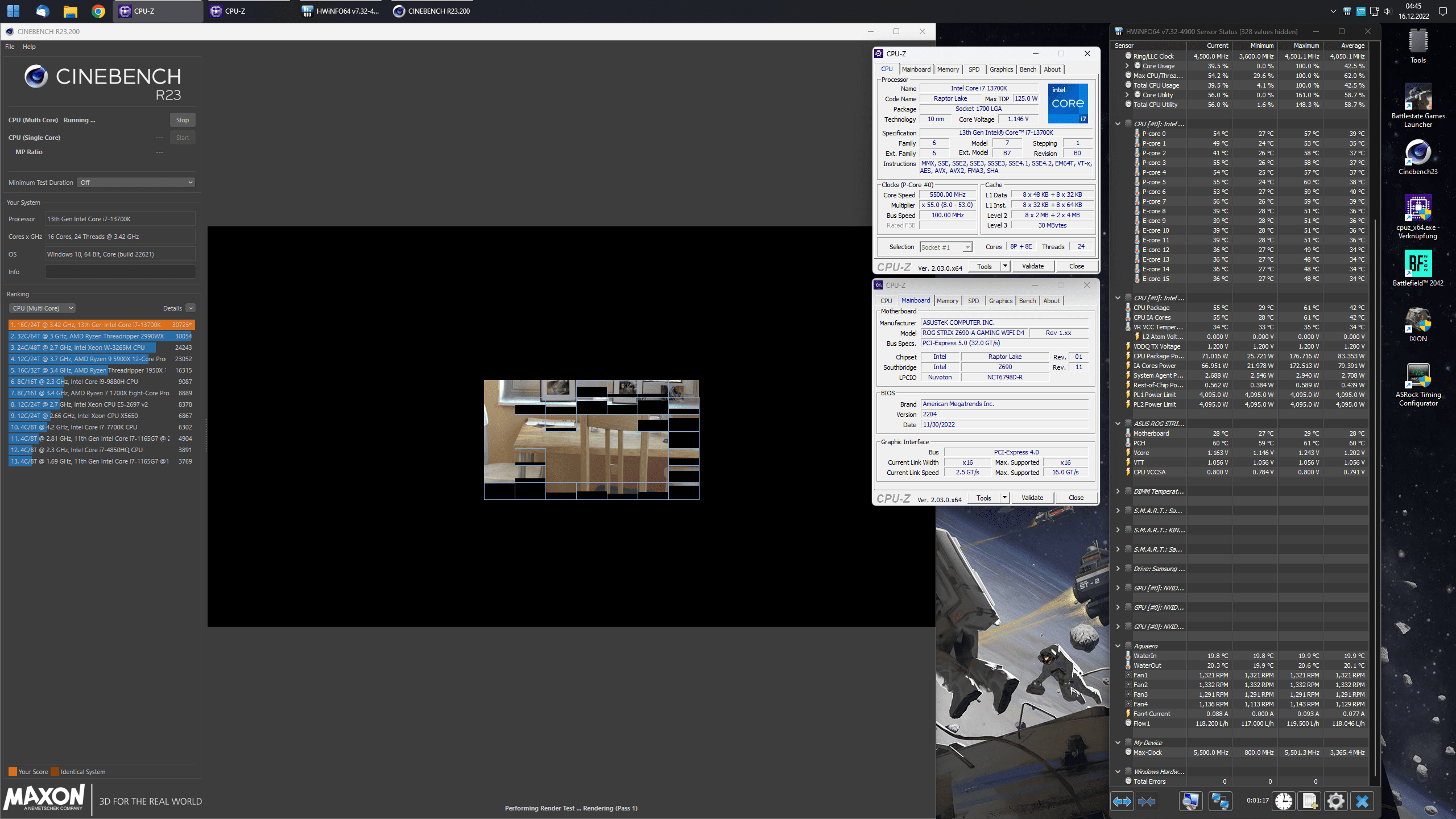Click HWiNFO expand columns arrows icon
Viewport: 1456px width, 819px height.
tap(1122, 801)
